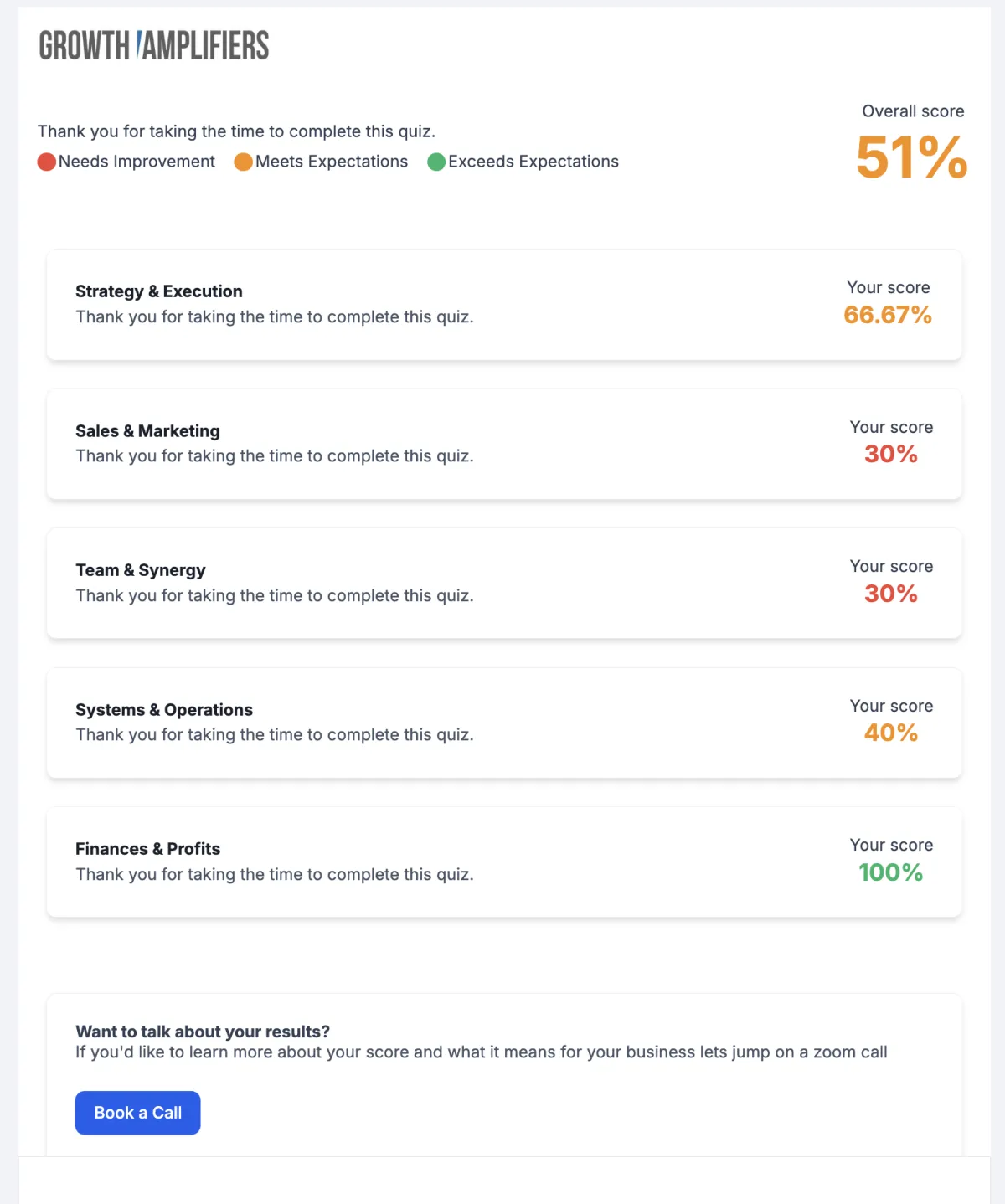The width and height of the screenshot is (1005, 1204).
Task: Click the 66.67% Strategy & Execution score
Action: coord(887,316)
